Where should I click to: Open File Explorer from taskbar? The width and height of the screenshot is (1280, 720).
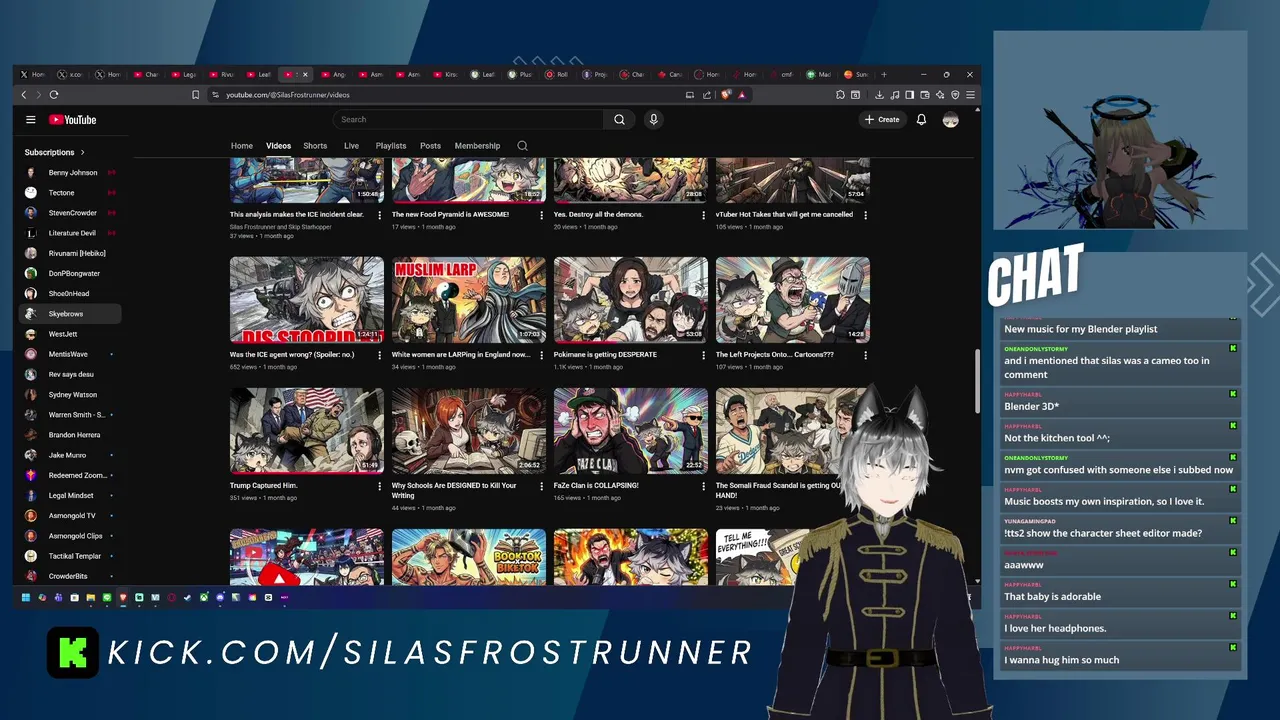91,598
